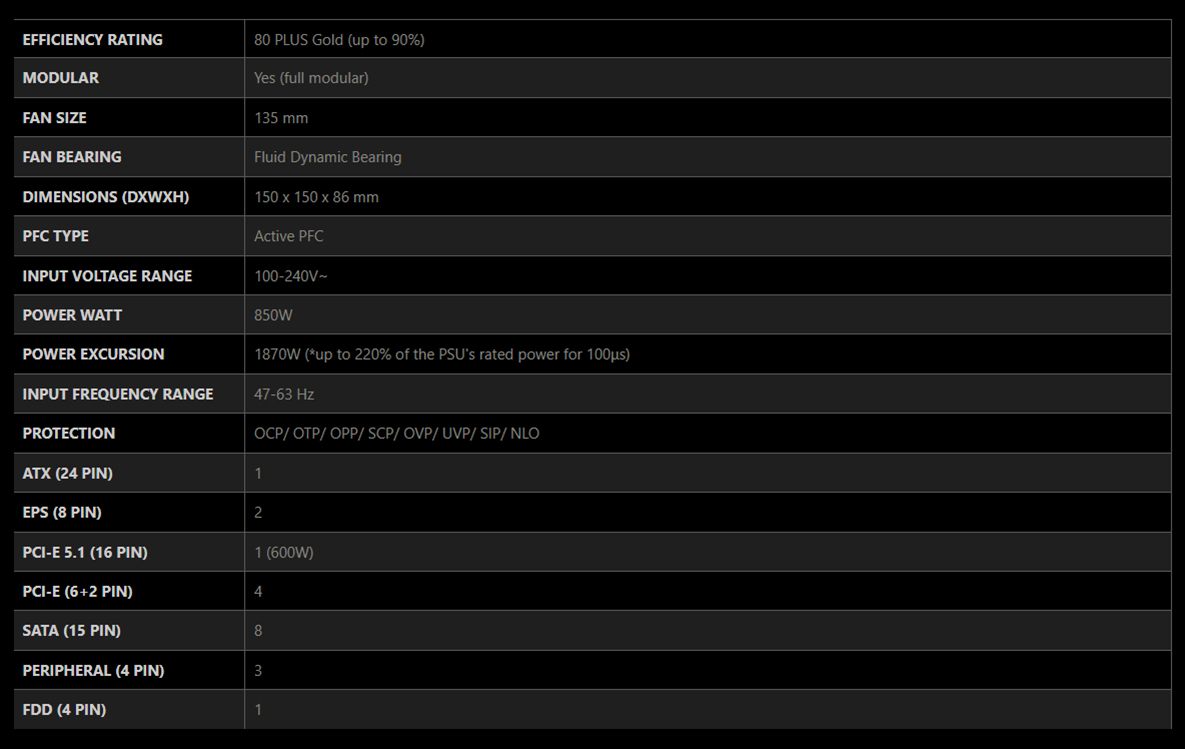
Task: Select the EPS (8 PIN) label
Action: coord(62,512)
